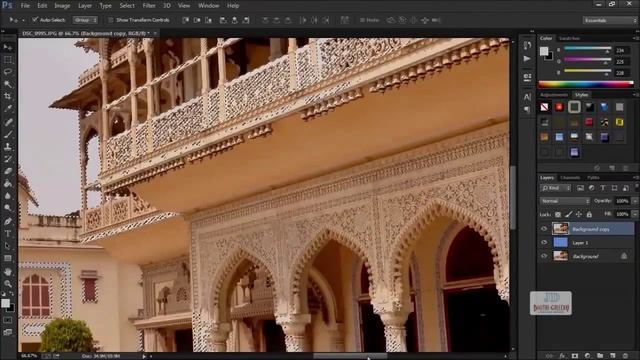
Task: Select the Paint Bucket tool
Action: pyautogui.click(x=8, y=183)
